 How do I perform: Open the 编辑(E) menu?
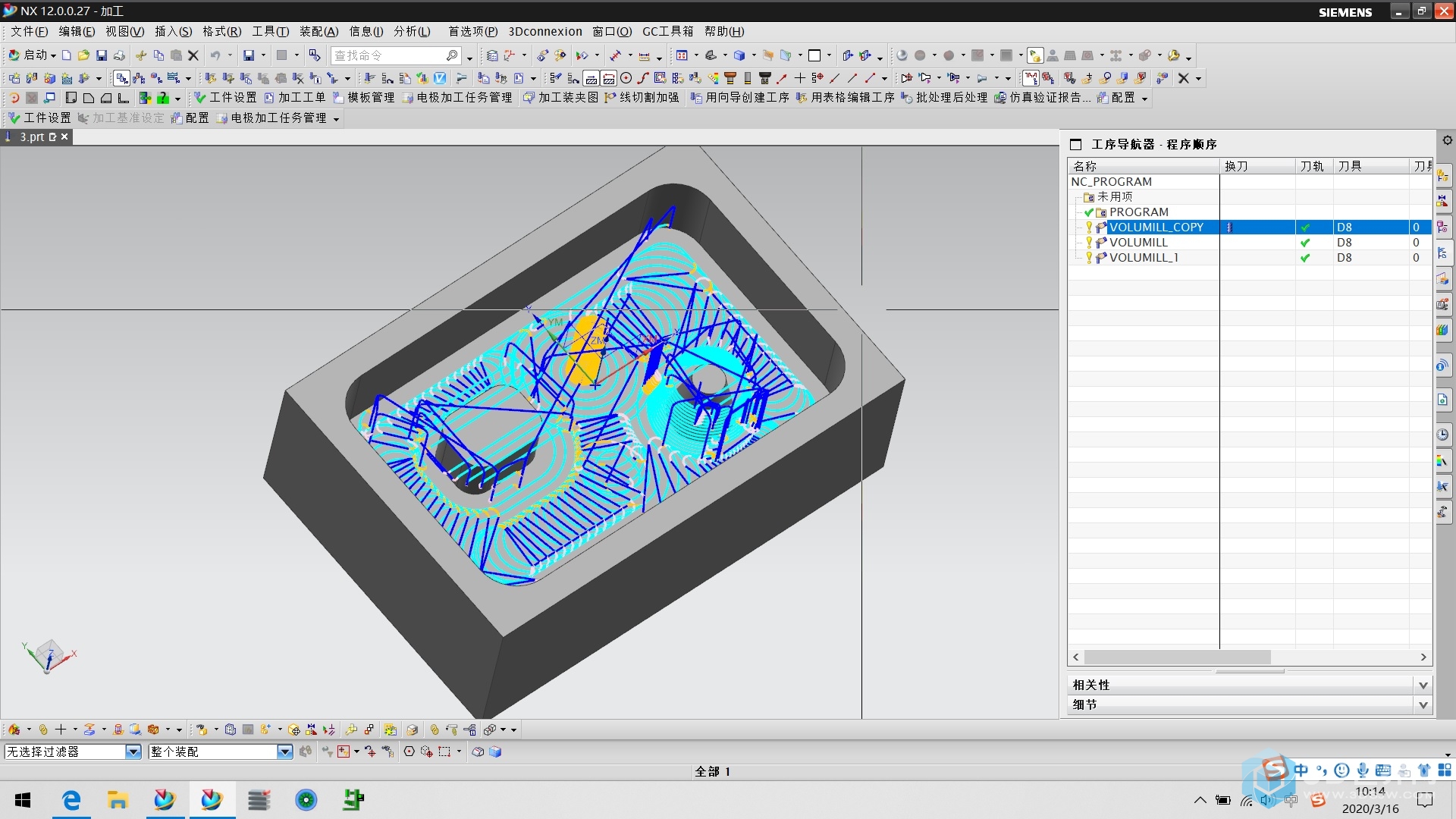(x=77, y=31)
